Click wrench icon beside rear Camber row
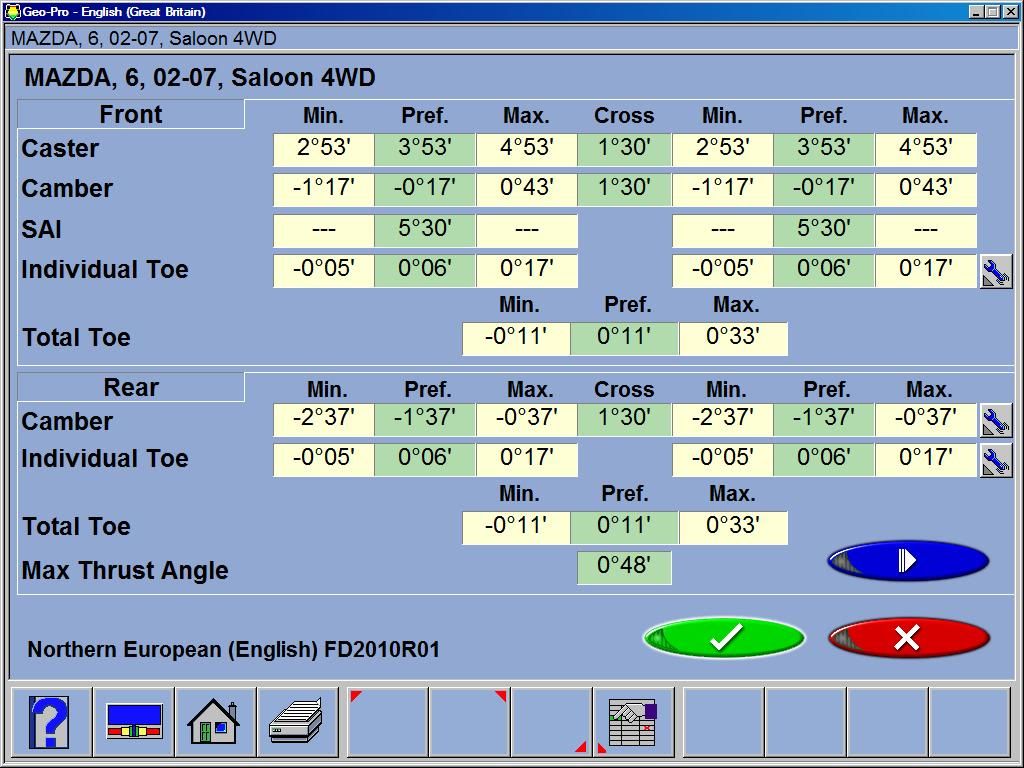1024x768 pixels. pyautogui.click(x=996, y=421)
